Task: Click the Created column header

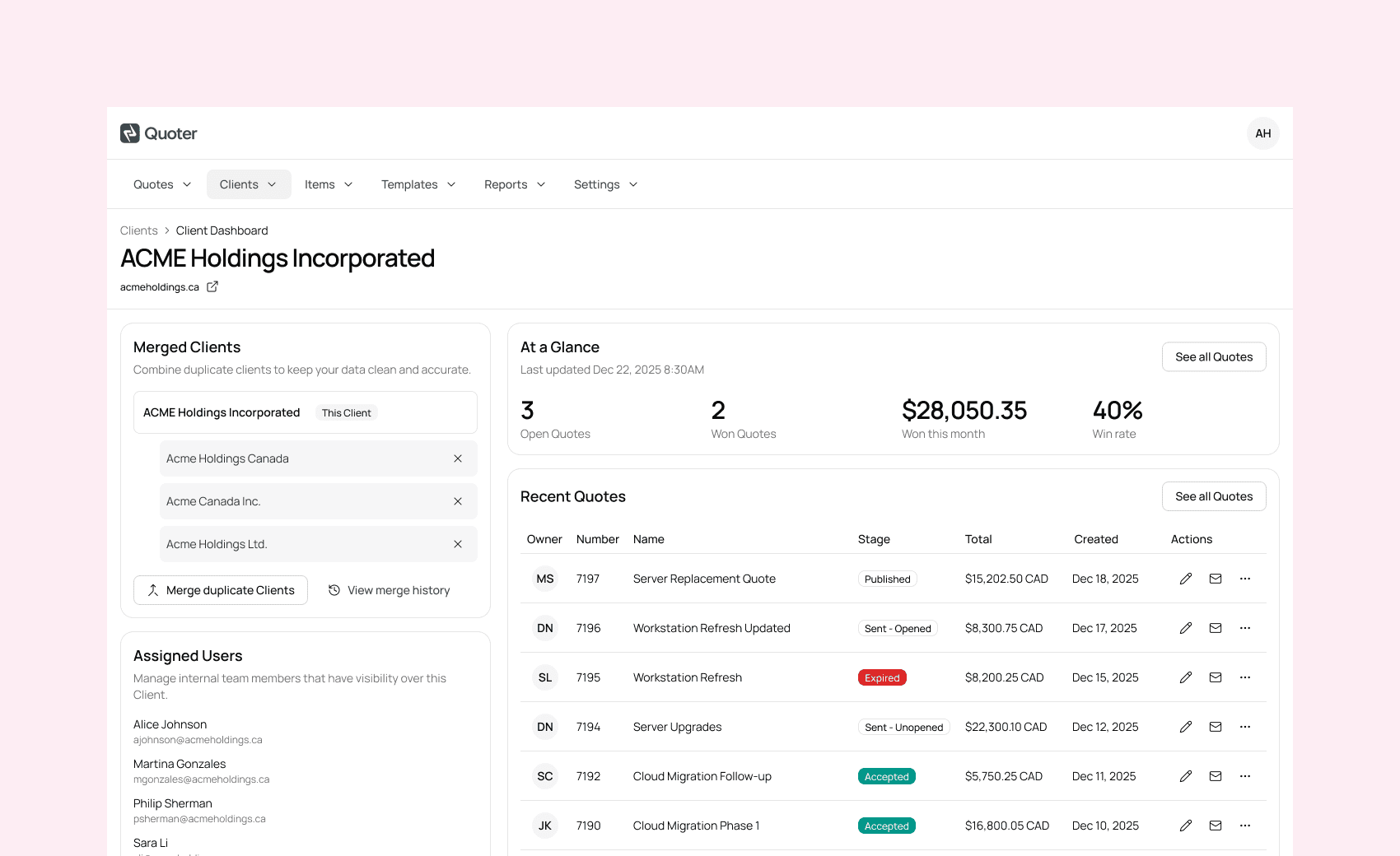Action: 1096,539
